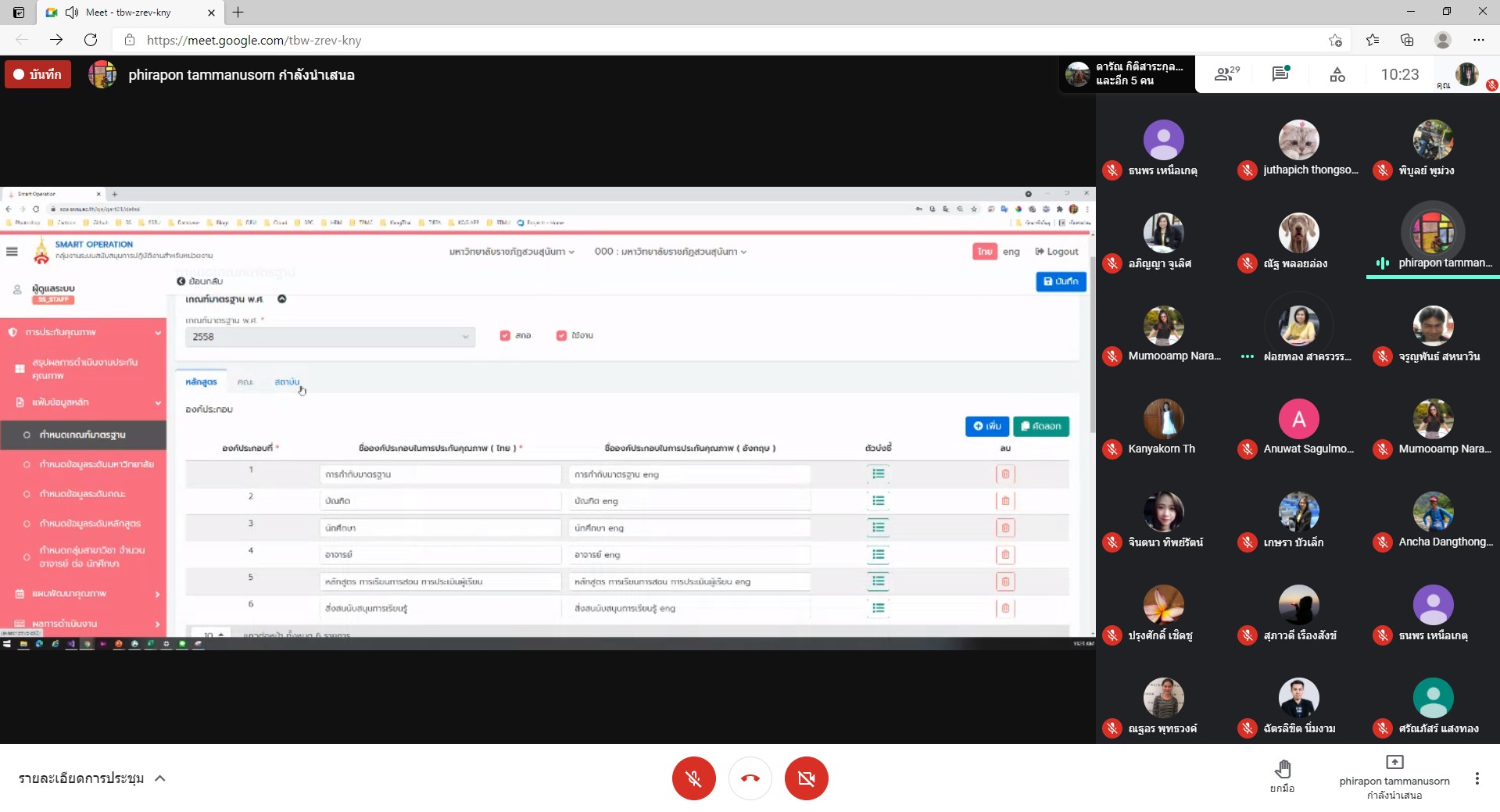This screenshot has width=1500, height=812.
Task: Open more options three-dot menu
Action: point(1477,778)
